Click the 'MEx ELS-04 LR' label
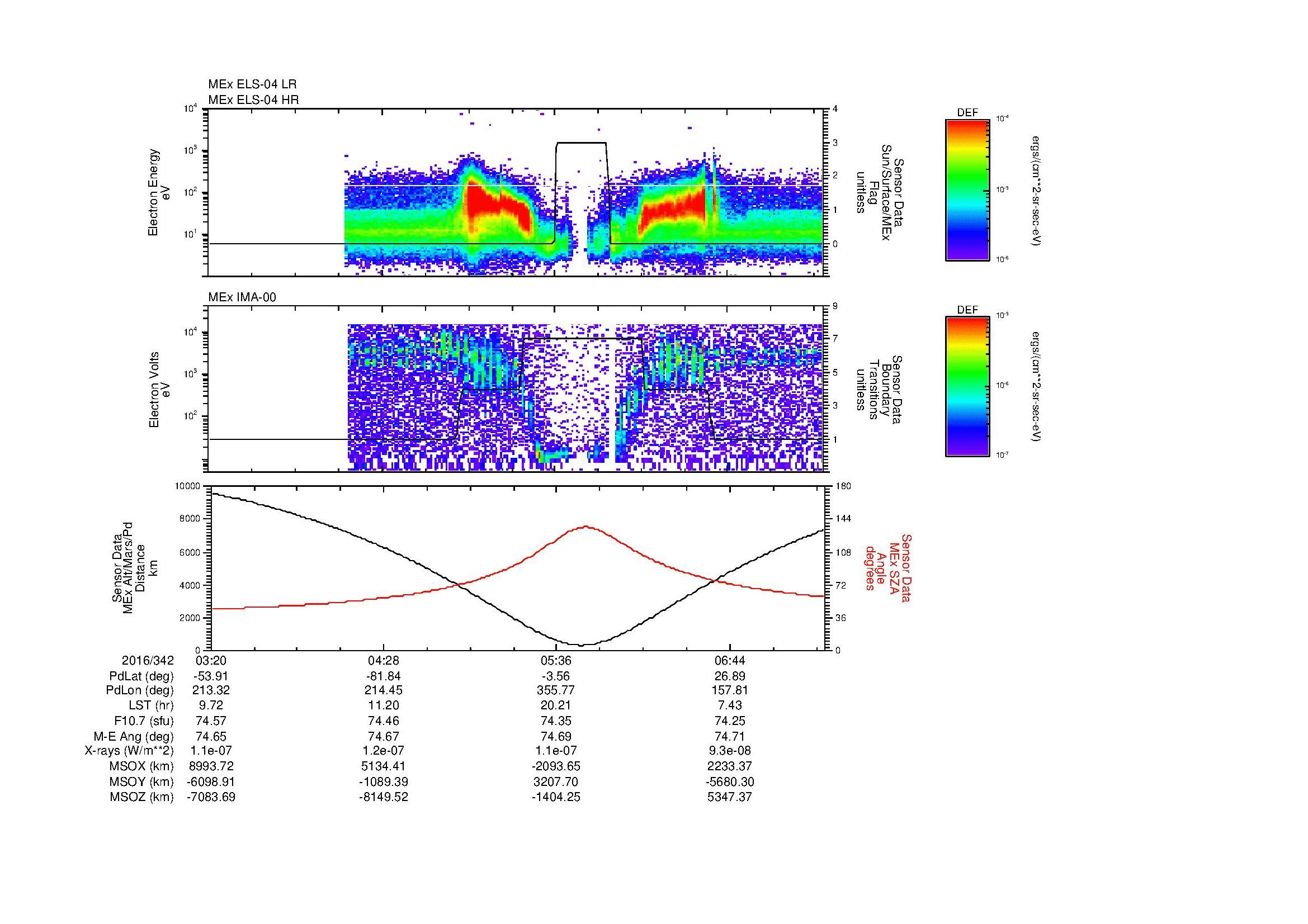This screenshot has width=1308, height=924. (x=252, y=84)
